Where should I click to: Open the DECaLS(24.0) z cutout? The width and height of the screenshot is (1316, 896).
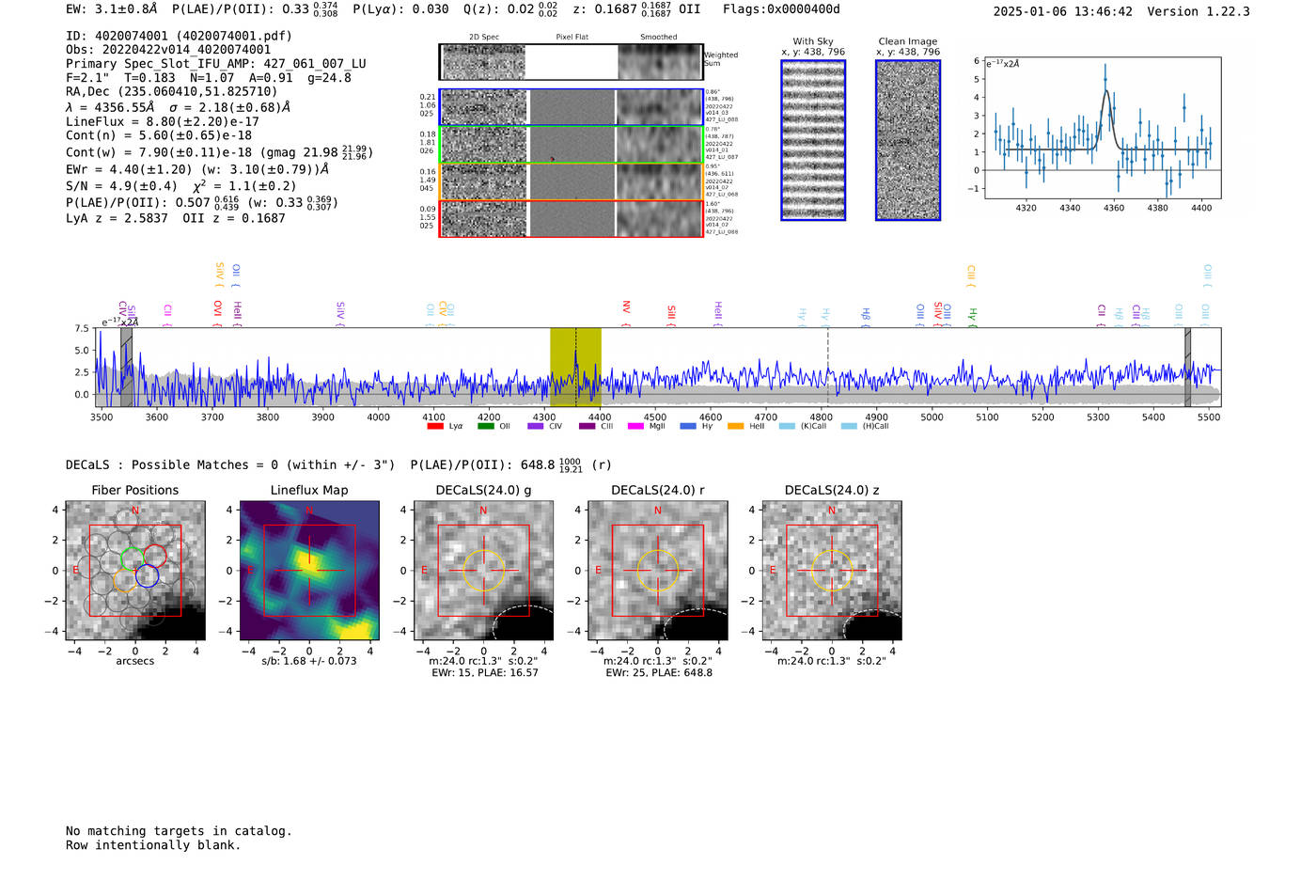tap(831, 571)
